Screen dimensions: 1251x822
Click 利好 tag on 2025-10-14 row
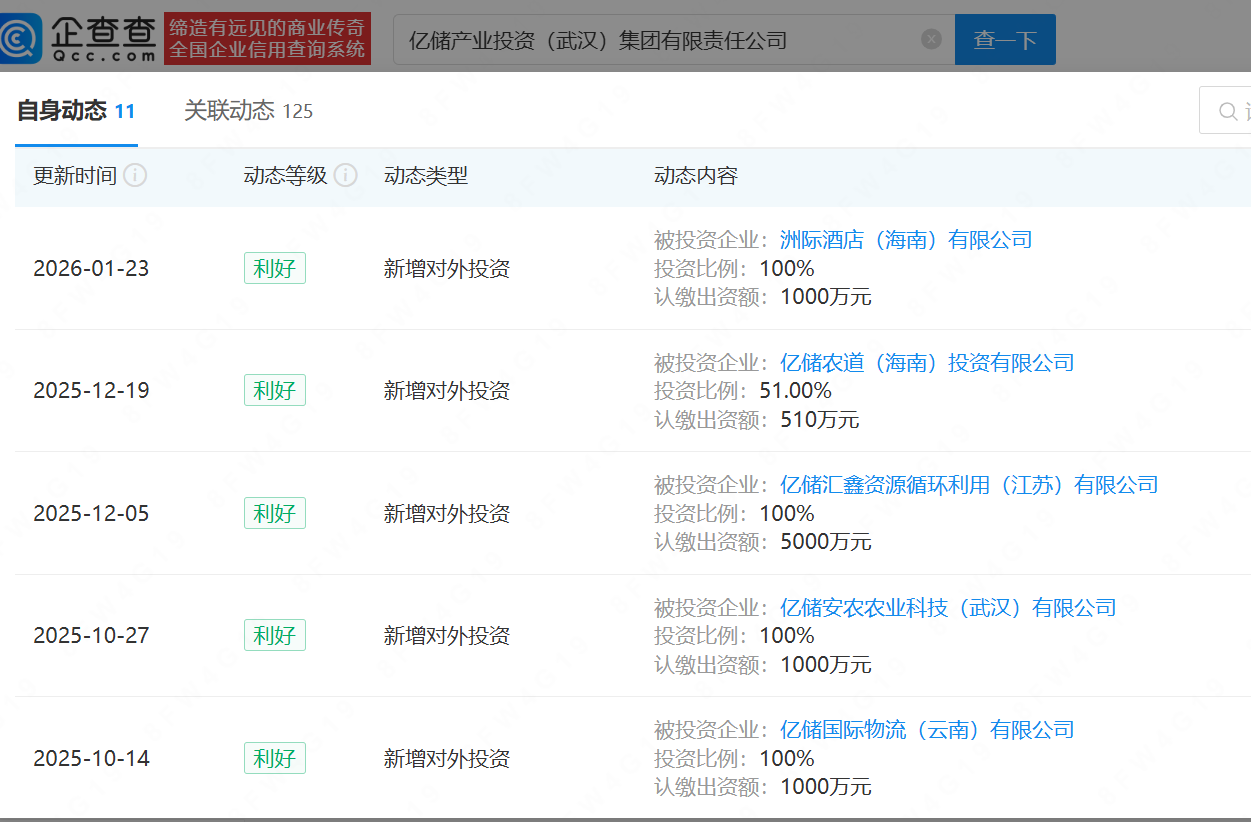(274, 758)
